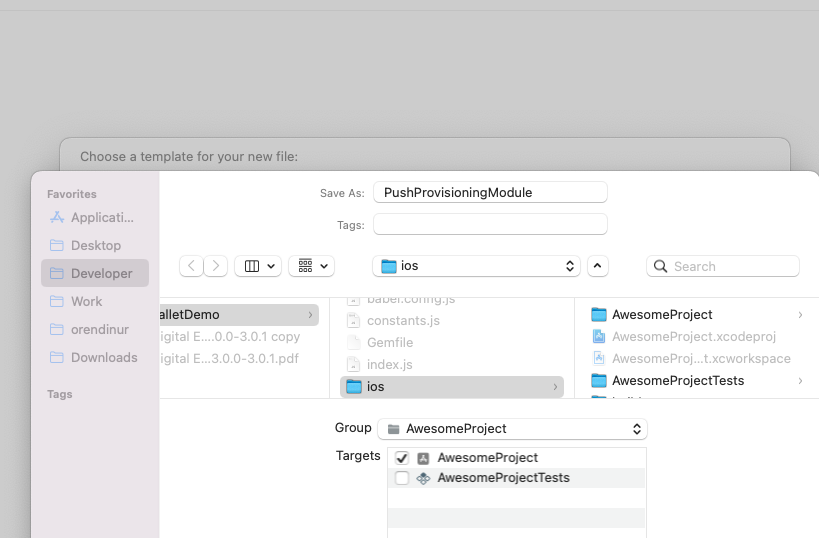This screenshot has width=819, height=538.
Task: Select Downloads in the Favorites sidebar
Action: (103, 357)
